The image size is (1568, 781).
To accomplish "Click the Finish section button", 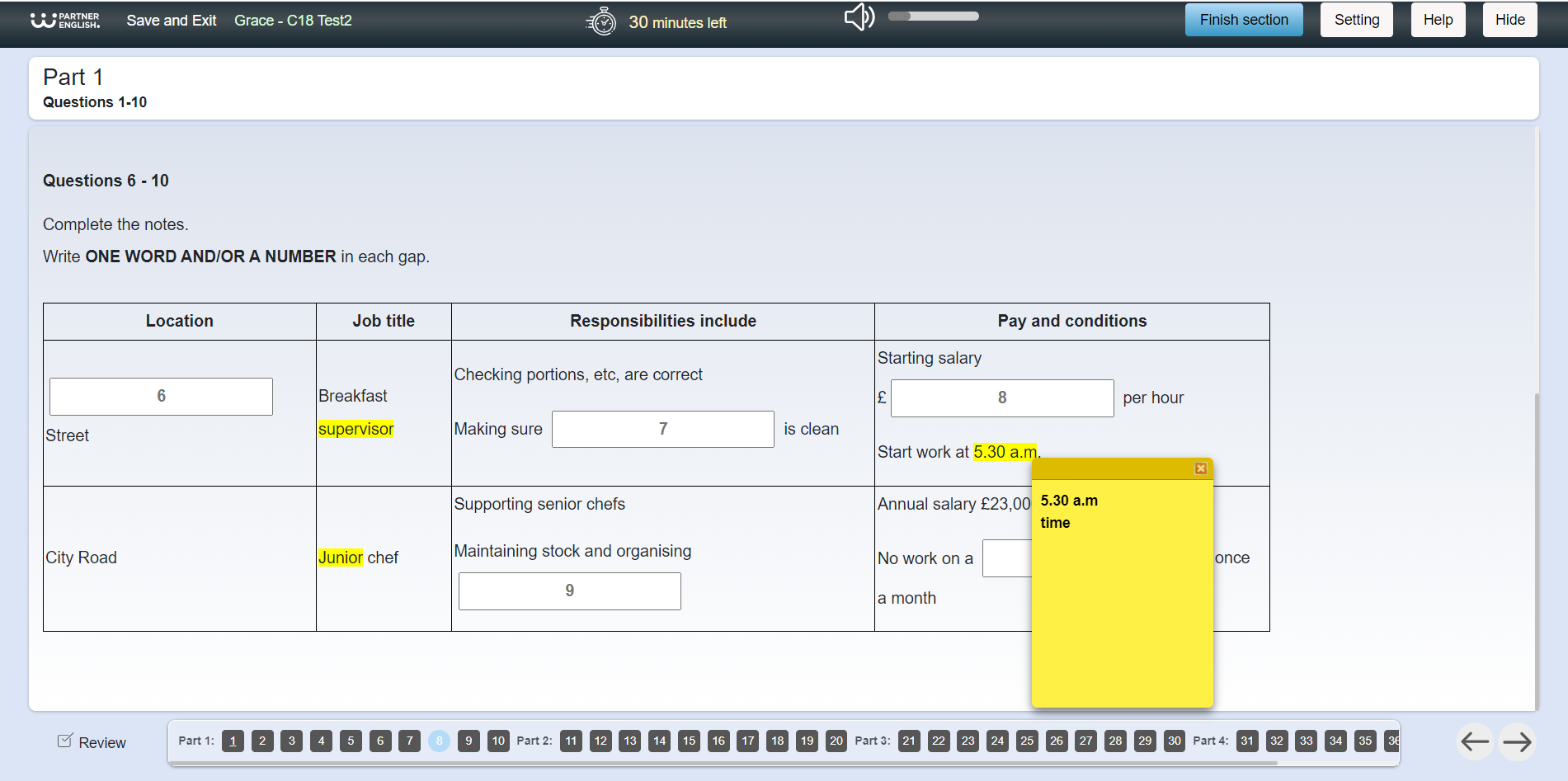I will click(1243, 20).
